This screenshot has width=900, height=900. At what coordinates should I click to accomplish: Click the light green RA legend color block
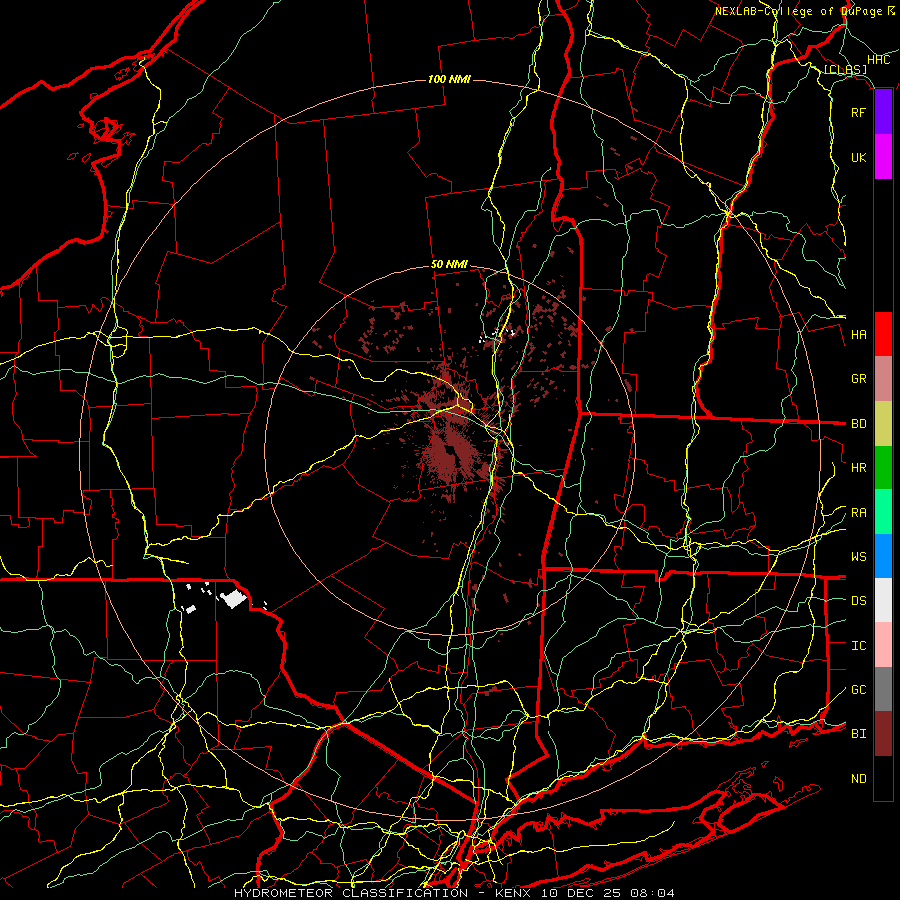click(883, 512)
